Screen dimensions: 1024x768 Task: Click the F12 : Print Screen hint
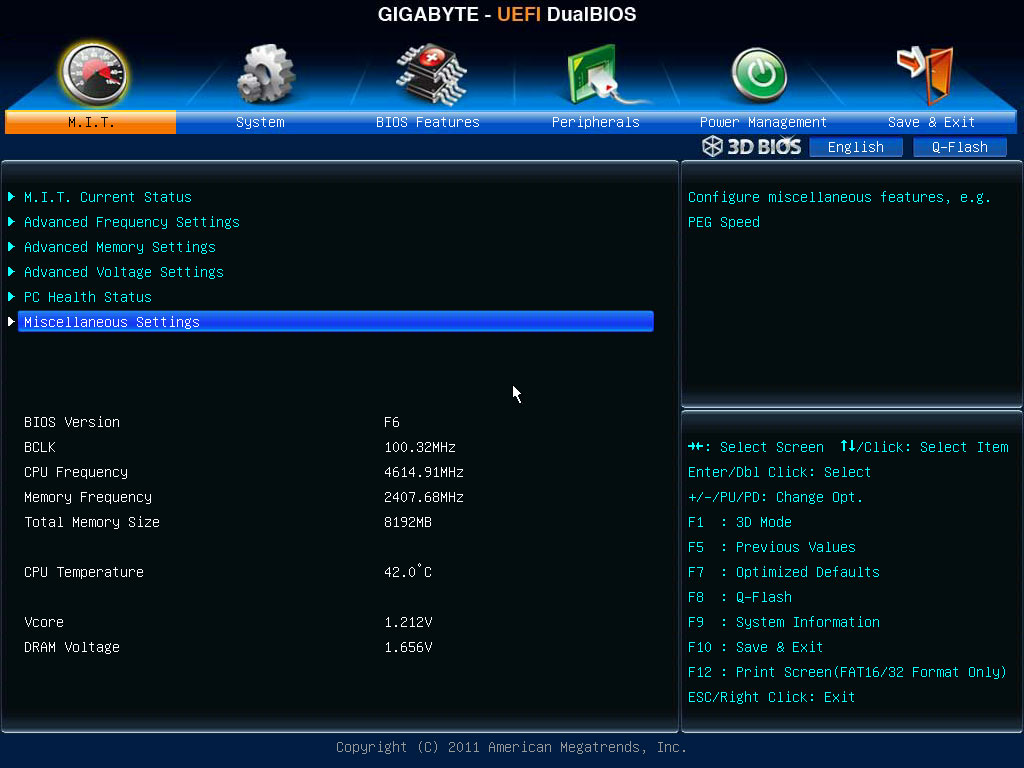coord(848,672)
